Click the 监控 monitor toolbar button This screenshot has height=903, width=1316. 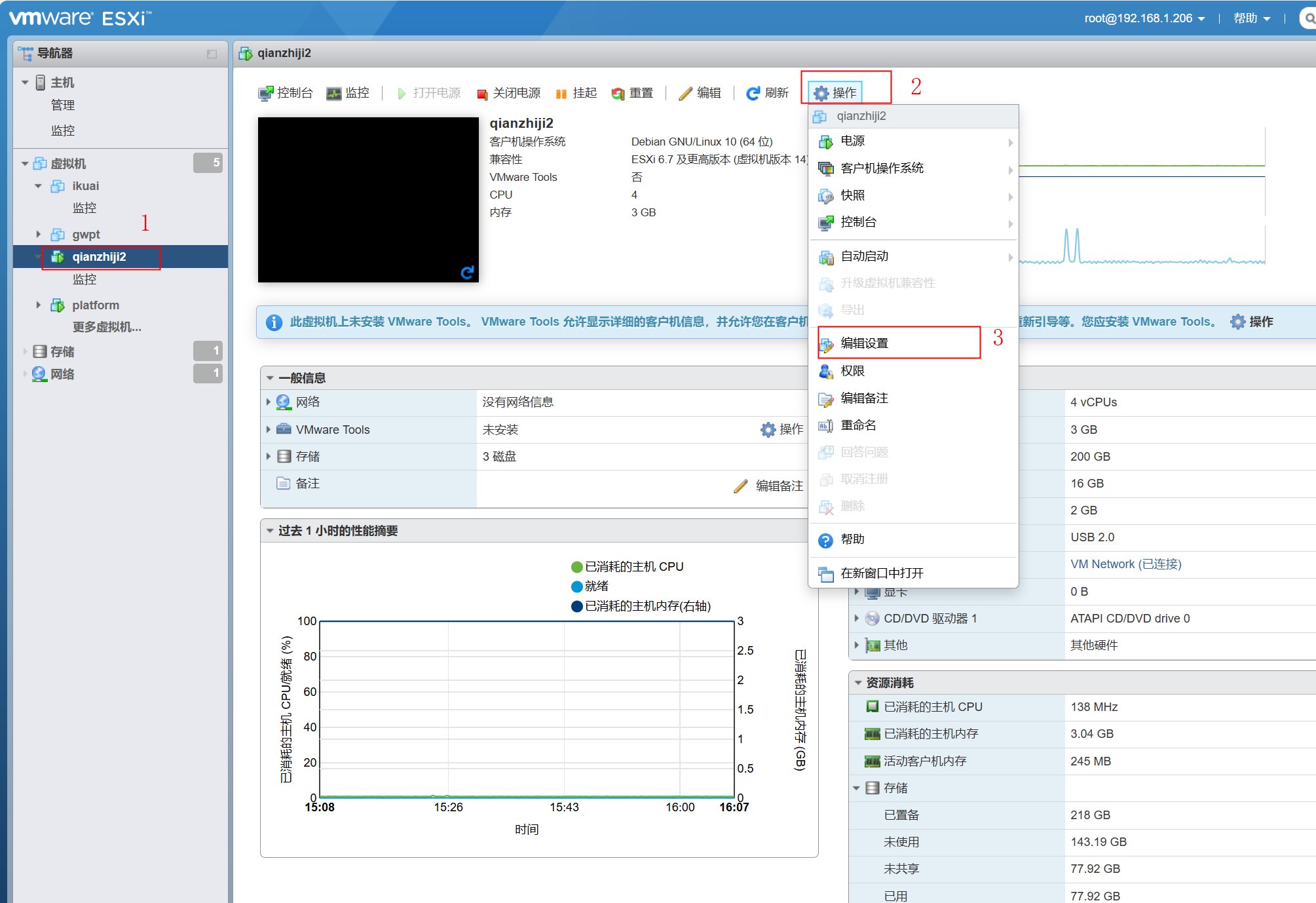coord(348,93)
